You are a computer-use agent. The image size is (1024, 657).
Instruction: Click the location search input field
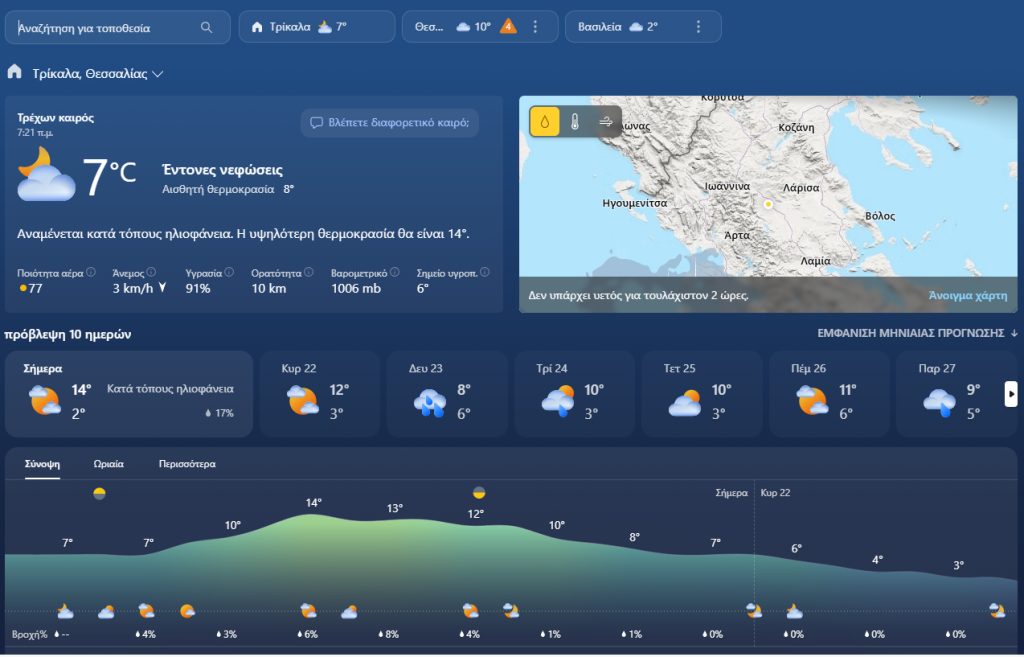click(105, 28)
